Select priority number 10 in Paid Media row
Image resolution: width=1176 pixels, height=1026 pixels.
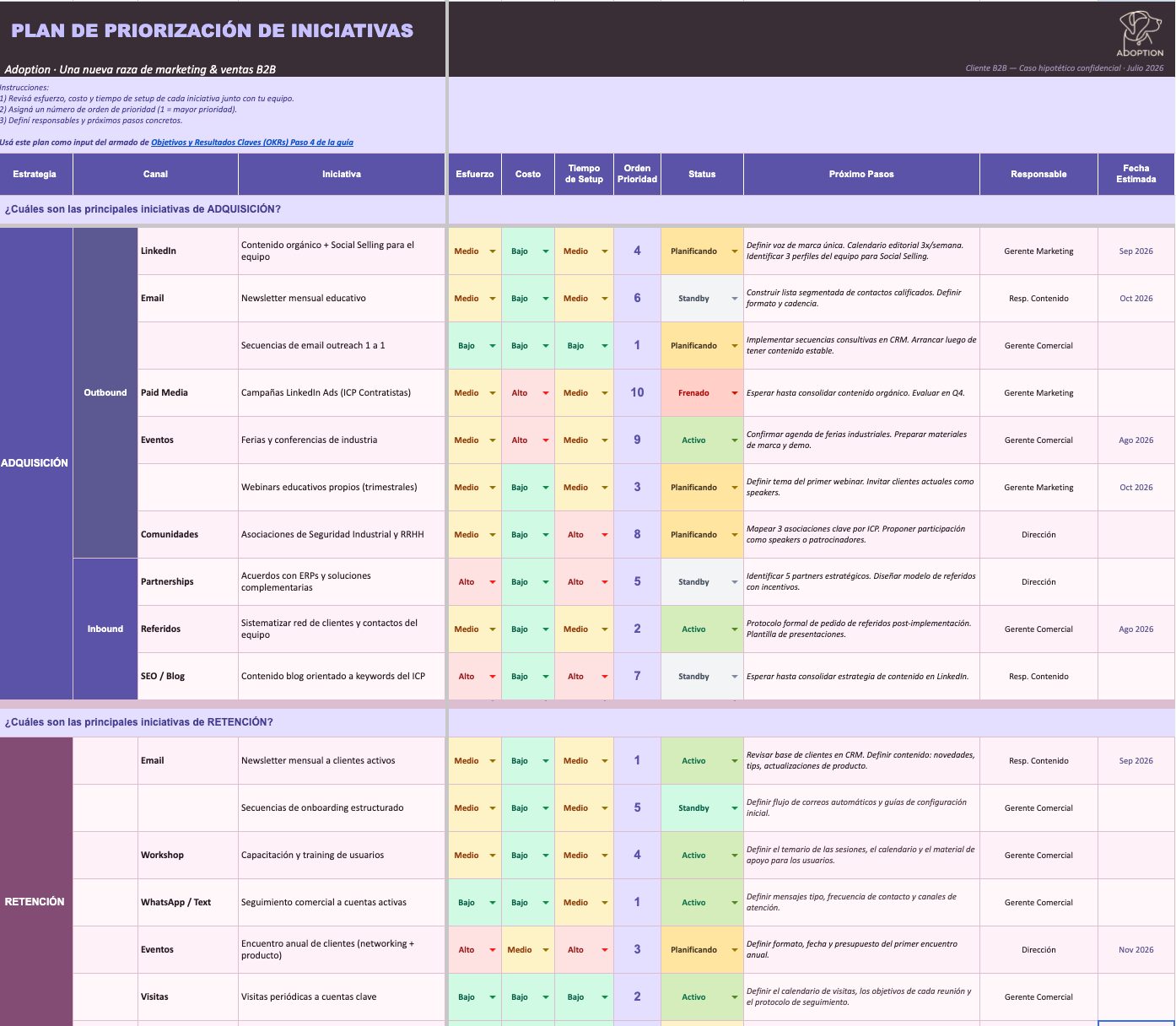point(637,392)
